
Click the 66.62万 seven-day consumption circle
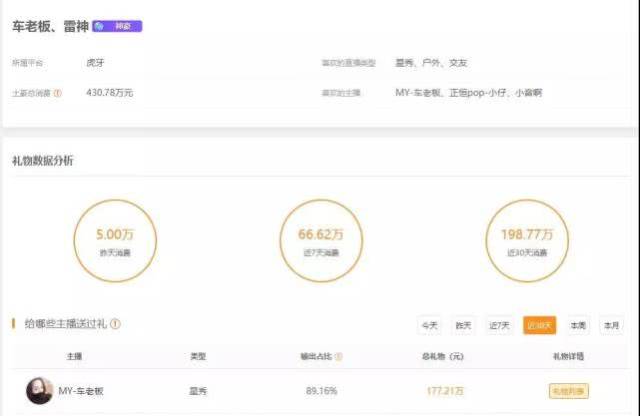coord(321,241)
